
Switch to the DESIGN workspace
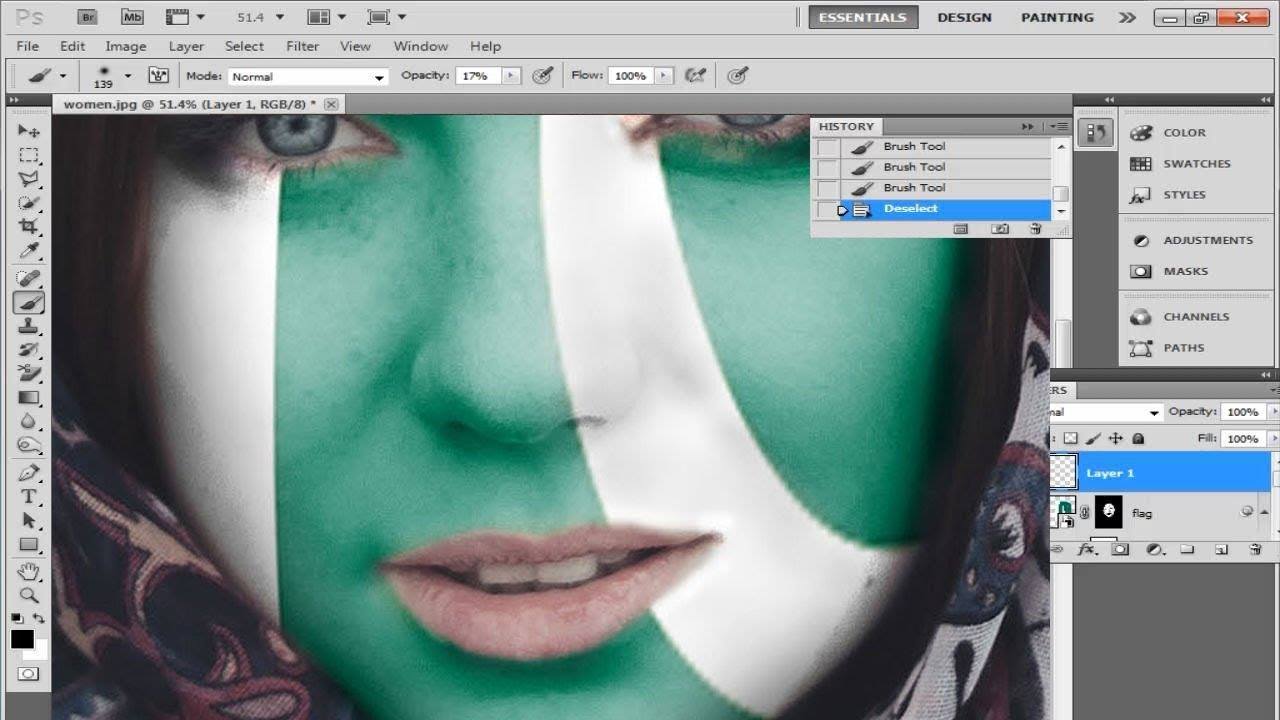(964, 17)
